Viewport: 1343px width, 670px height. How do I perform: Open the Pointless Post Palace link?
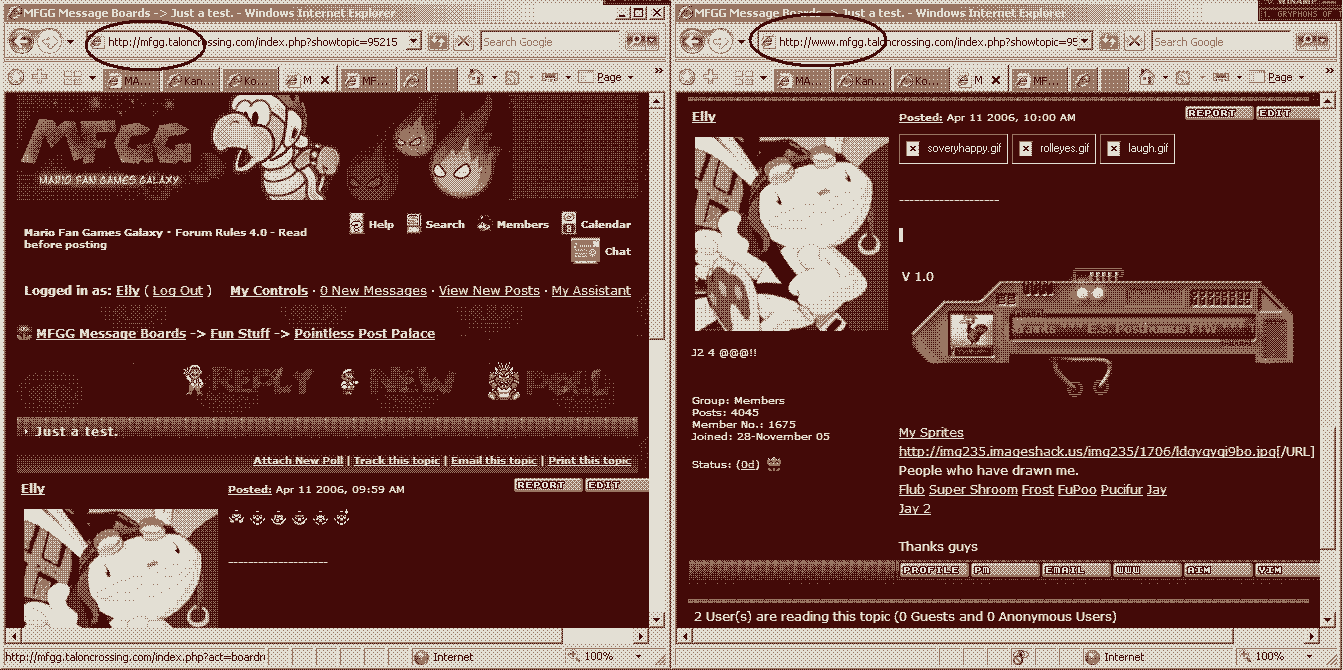(x=364, y=333)
